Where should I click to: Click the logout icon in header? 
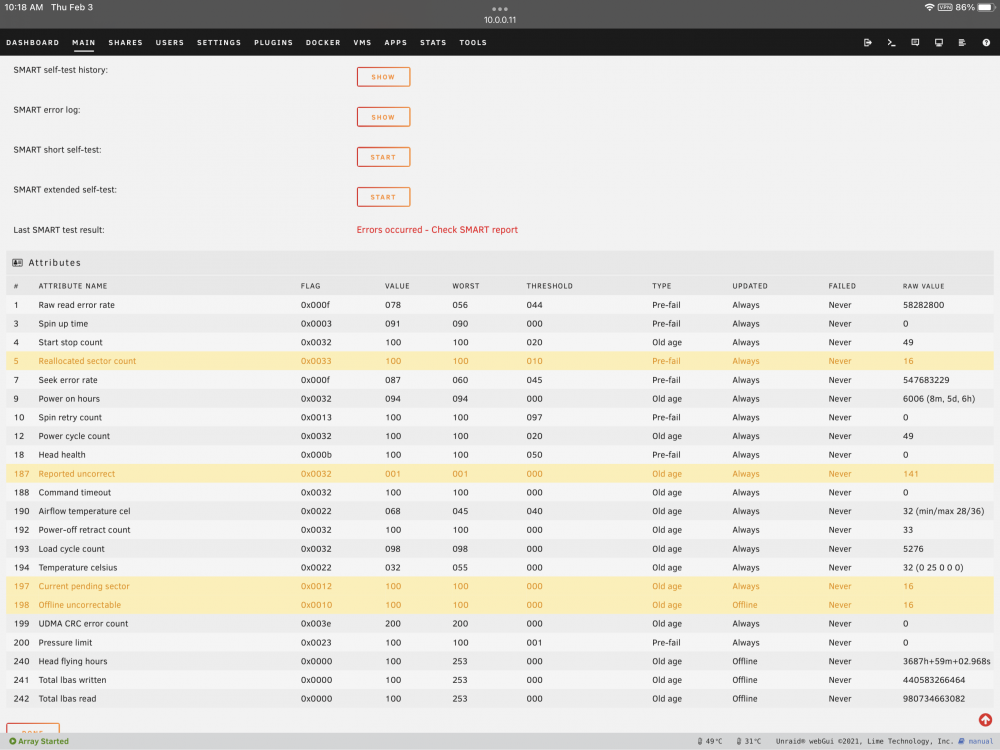point(867,43)
